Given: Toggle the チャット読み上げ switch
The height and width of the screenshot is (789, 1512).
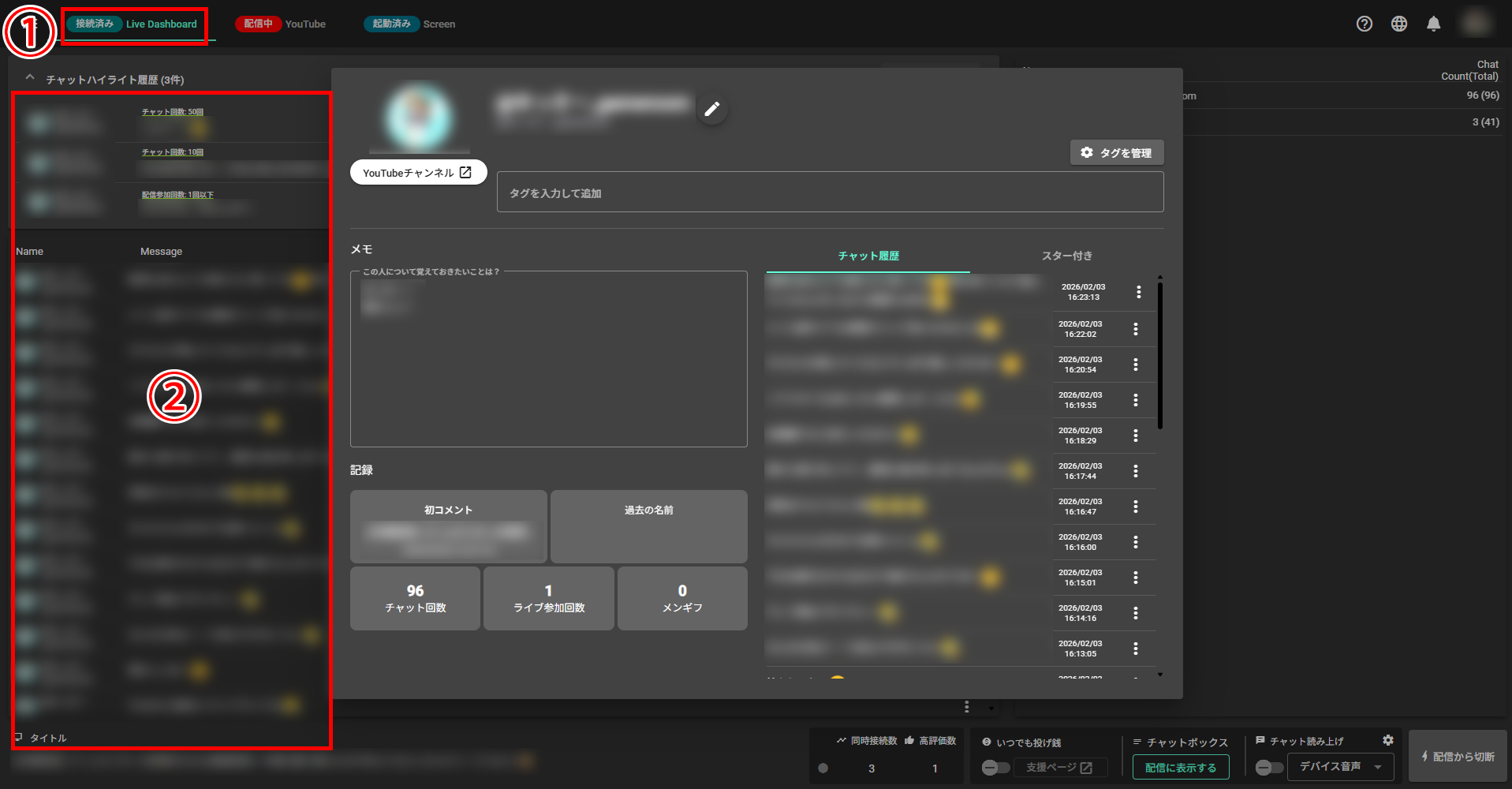Looking at the screenshot, I should tap(1269, 768).
